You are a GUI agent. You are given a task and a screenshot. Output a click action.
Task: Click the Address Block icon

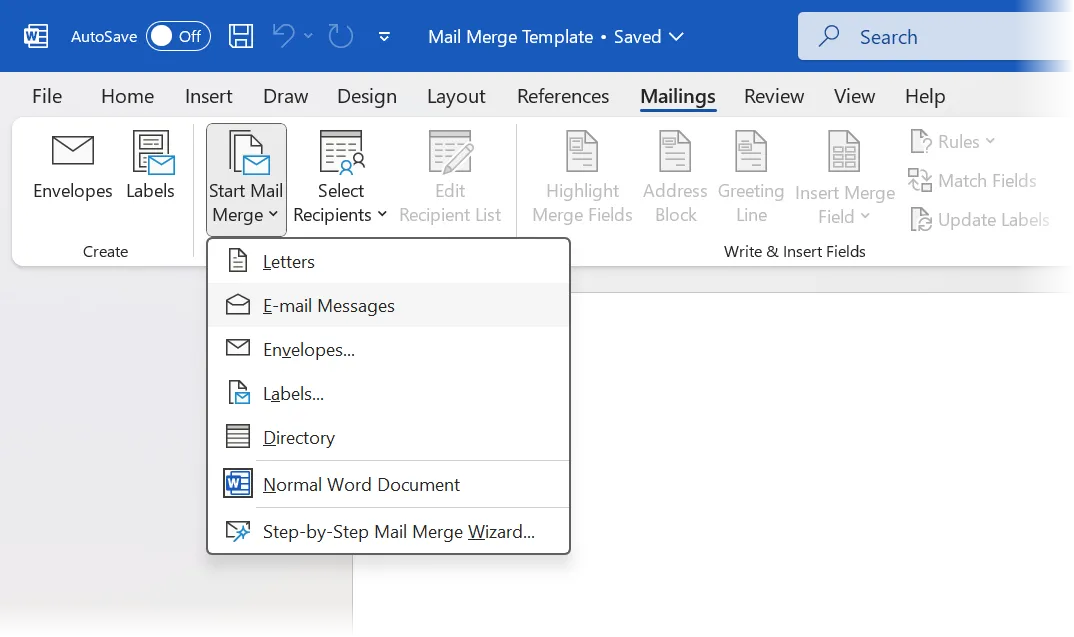(x=675, y=151)
